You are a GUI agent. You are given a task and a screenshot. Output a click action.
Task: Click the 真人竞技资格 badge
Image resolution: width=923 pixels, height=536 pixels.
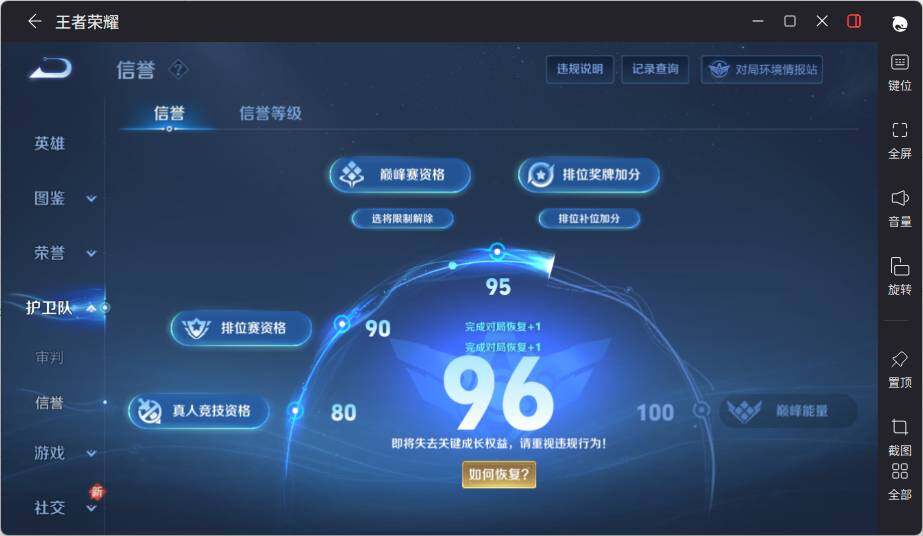[x=199, y=411]
